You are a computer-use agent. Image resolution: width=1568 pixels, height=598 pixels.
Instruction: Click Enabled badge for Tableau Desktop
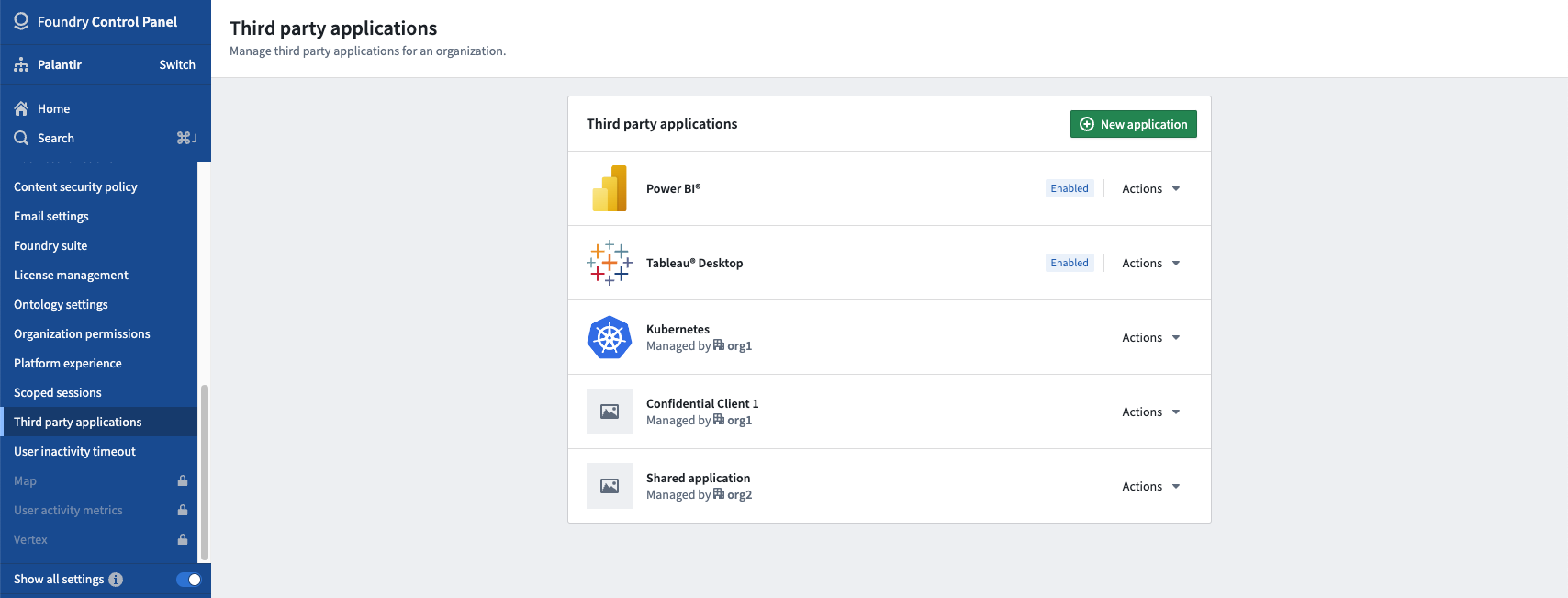click(x=1070, y=263)
